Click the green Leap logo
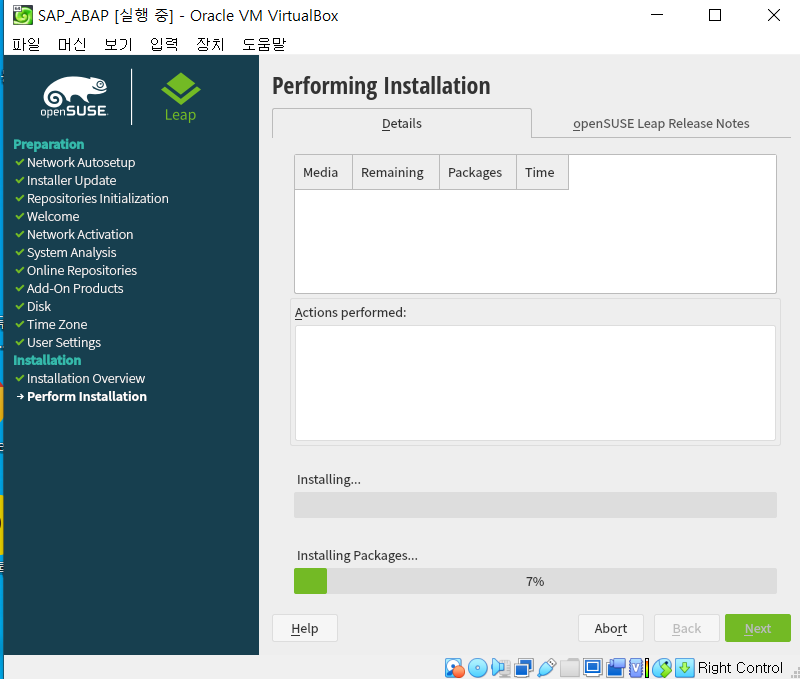 (x=181, y=97)
